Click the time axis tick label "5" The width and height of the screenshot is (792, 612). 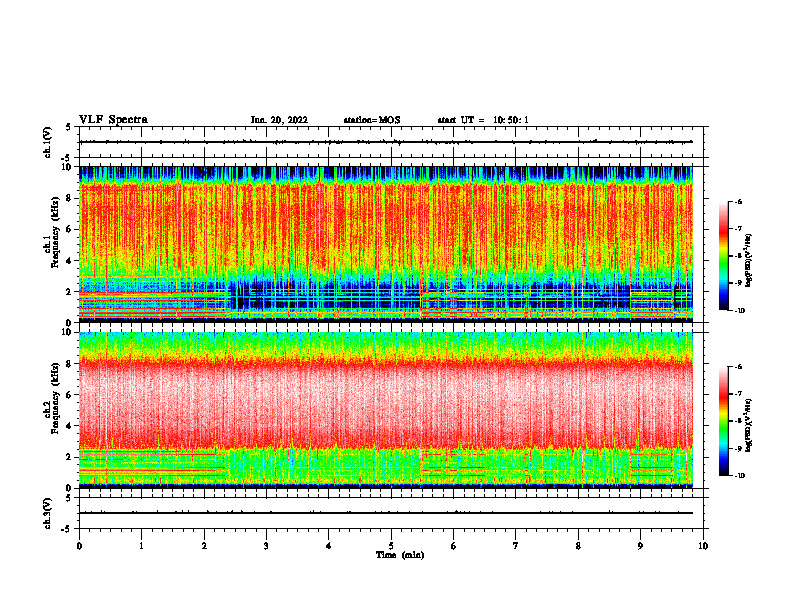pos(391,546)
